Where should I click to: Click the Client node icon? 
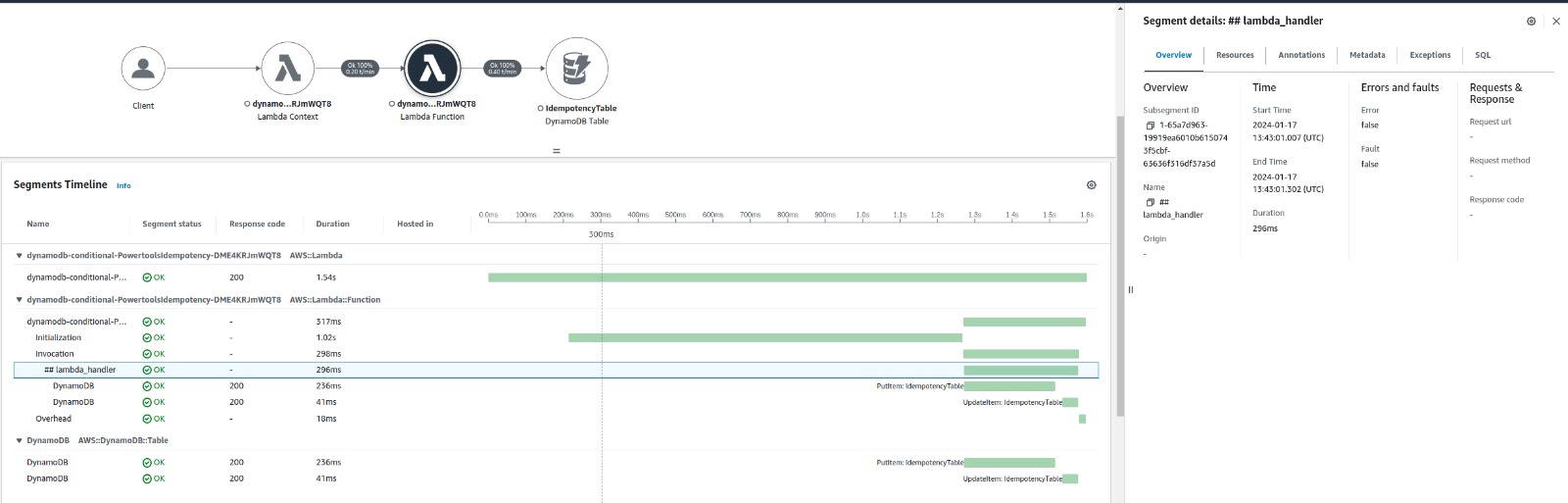click(x=143, y=69)
